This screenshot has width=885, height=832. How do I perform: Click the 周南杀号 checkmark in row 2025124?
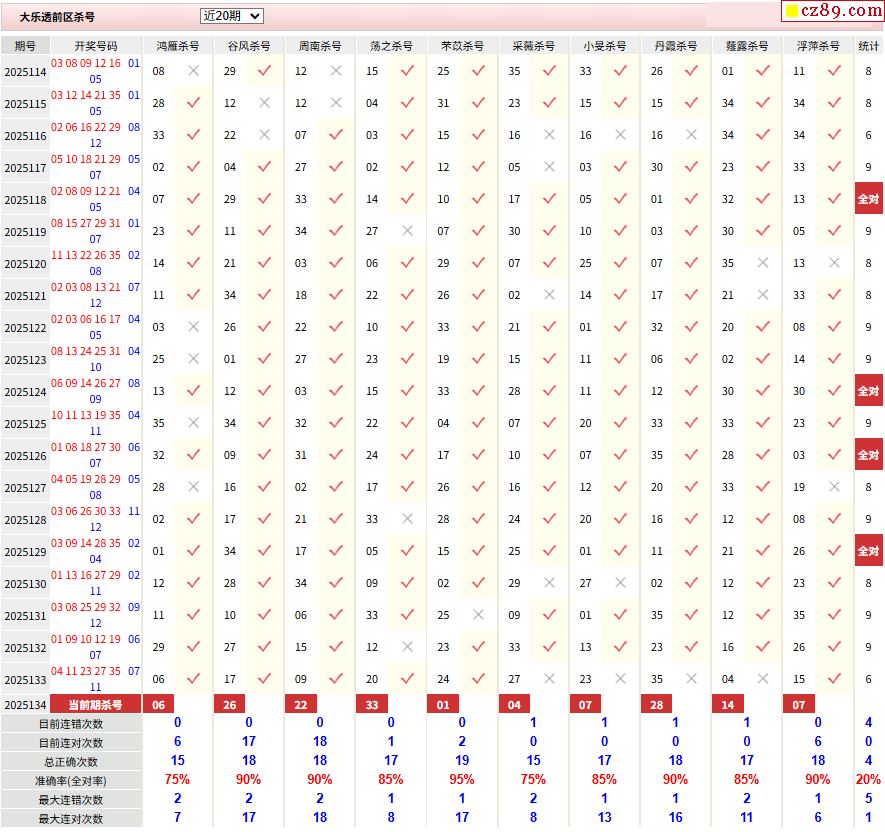[335, 391]
